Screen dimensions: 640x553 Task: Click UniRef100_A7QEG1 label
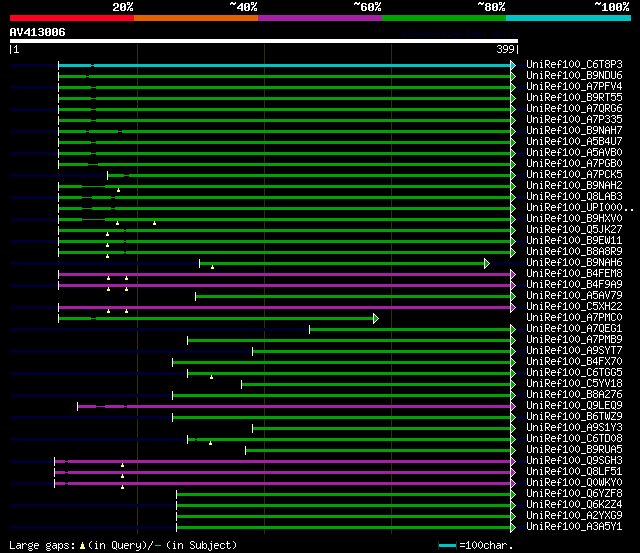click(x=574, y=329)
